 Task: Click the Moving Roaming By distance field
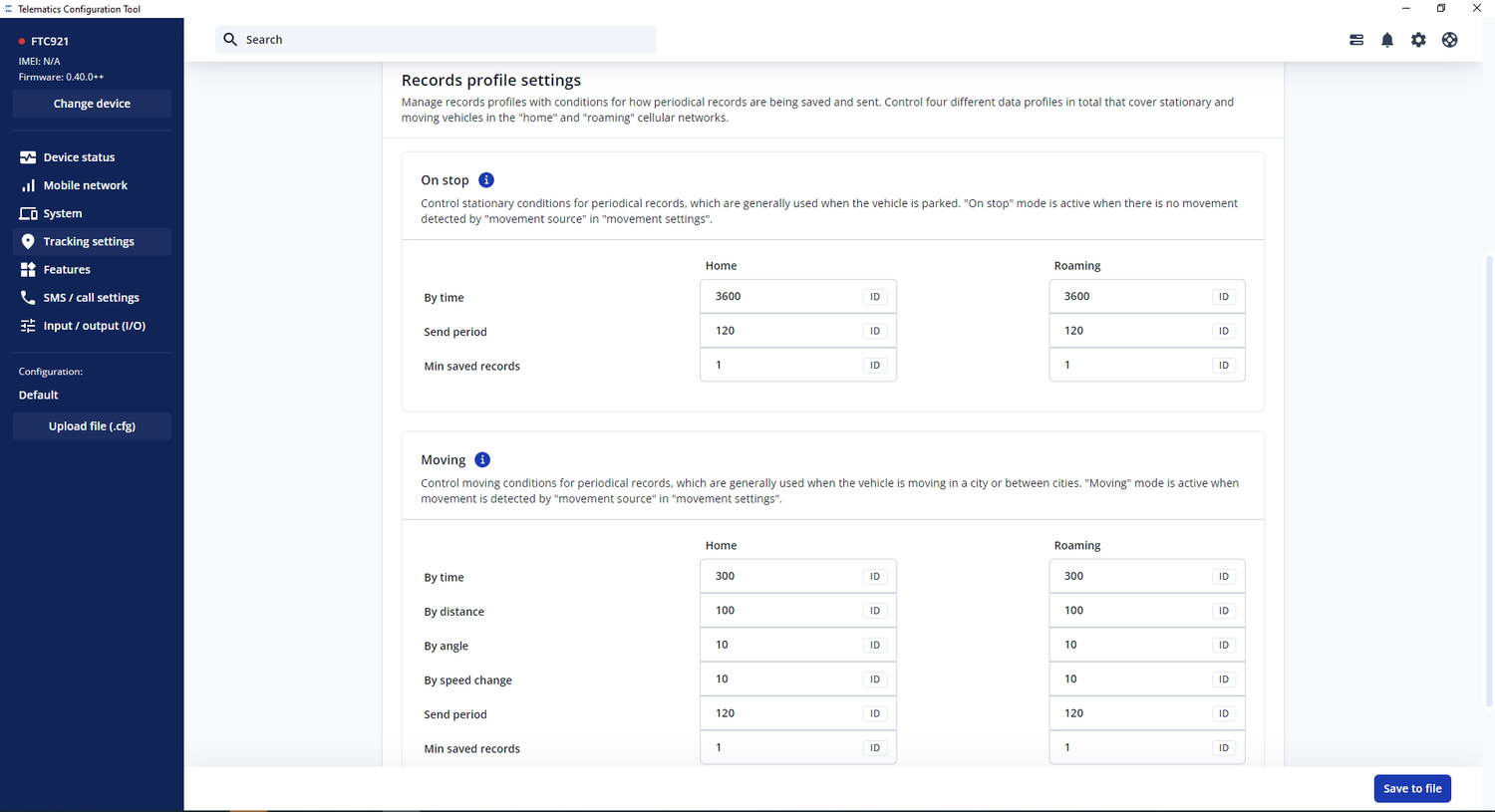(x=1131, y=611)
